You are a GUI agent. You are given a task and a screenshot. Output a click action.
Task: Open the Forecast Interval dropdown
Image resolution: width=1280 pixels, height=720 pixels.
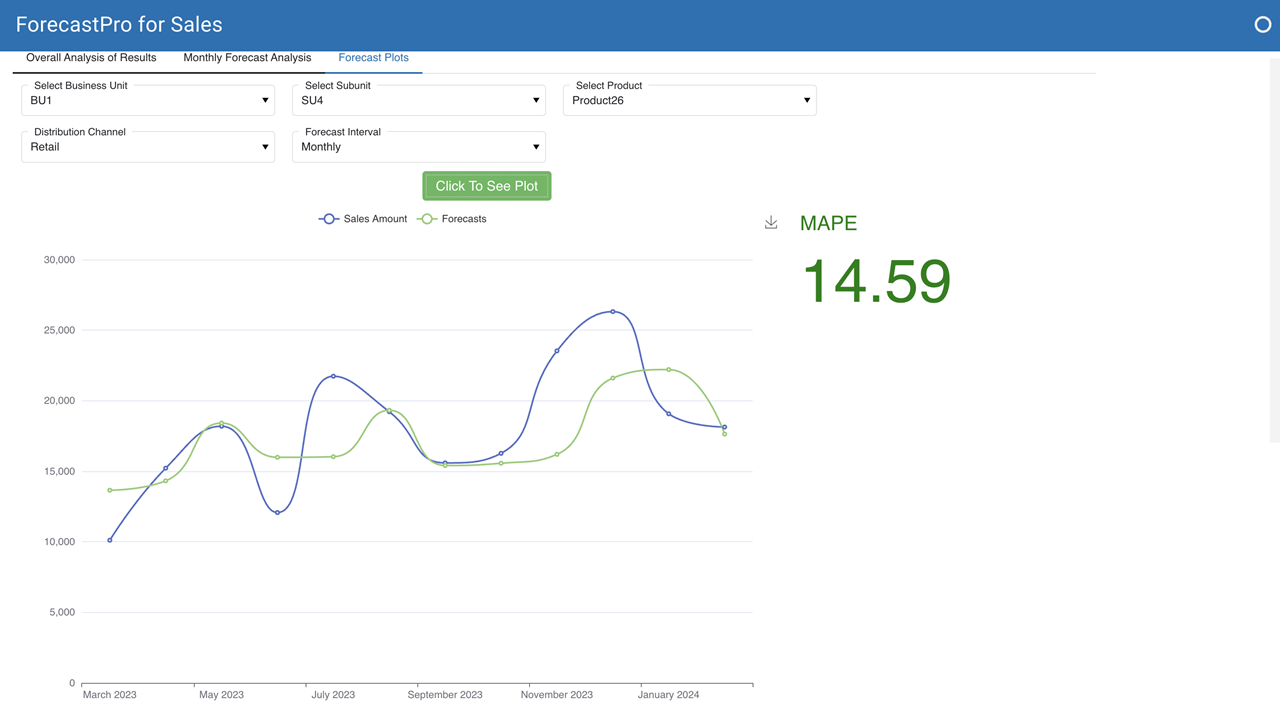click(419, 147)
